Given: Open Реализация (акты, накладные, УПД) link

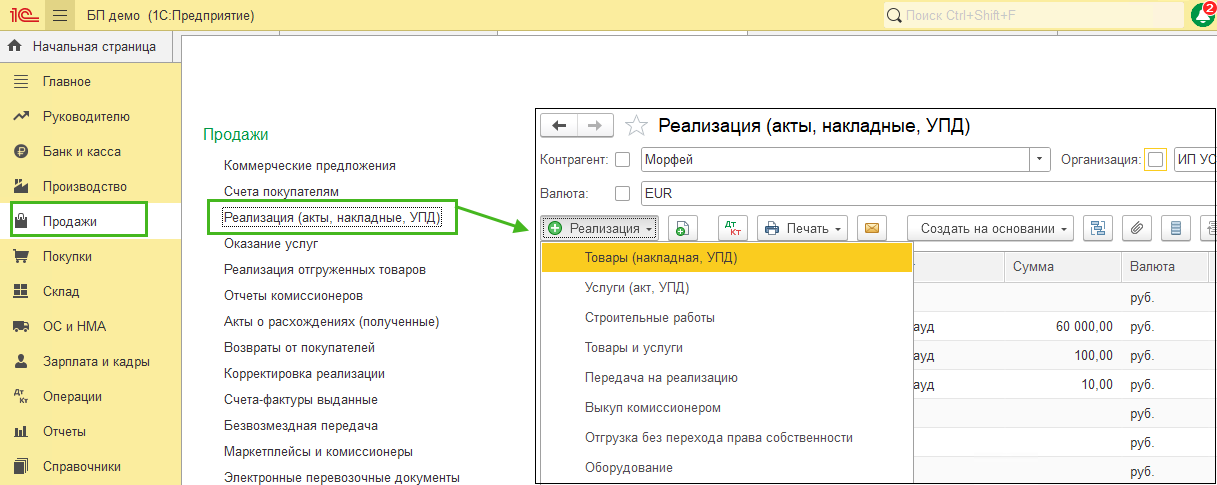Looking at the screenshot, I should tap(333, 216).
